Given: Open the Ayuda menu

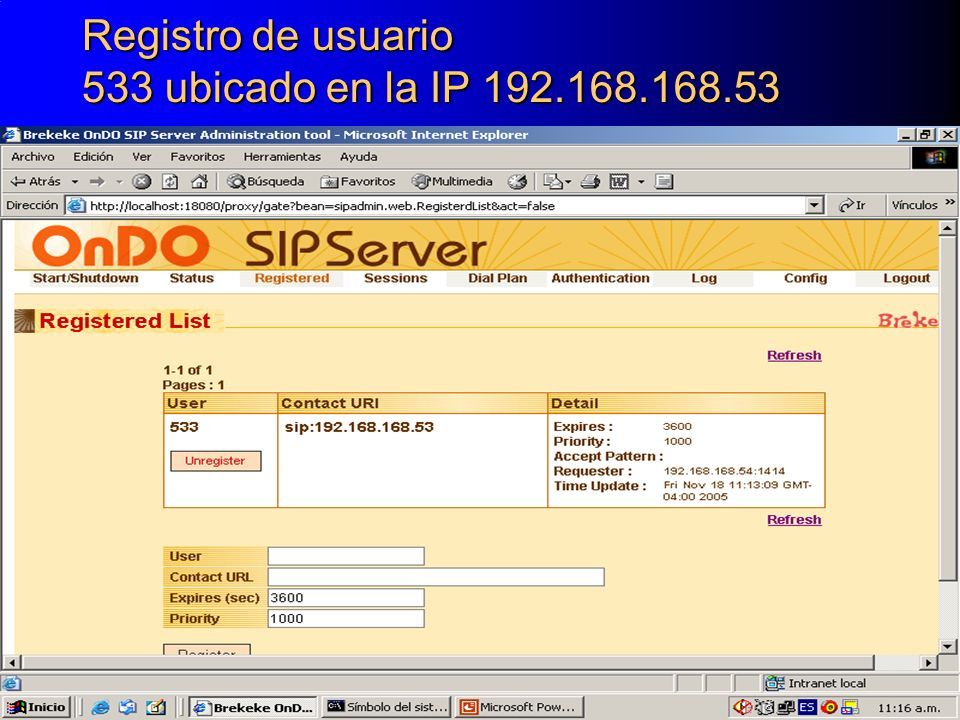Looking at the screenshot, I should (359, 157).
